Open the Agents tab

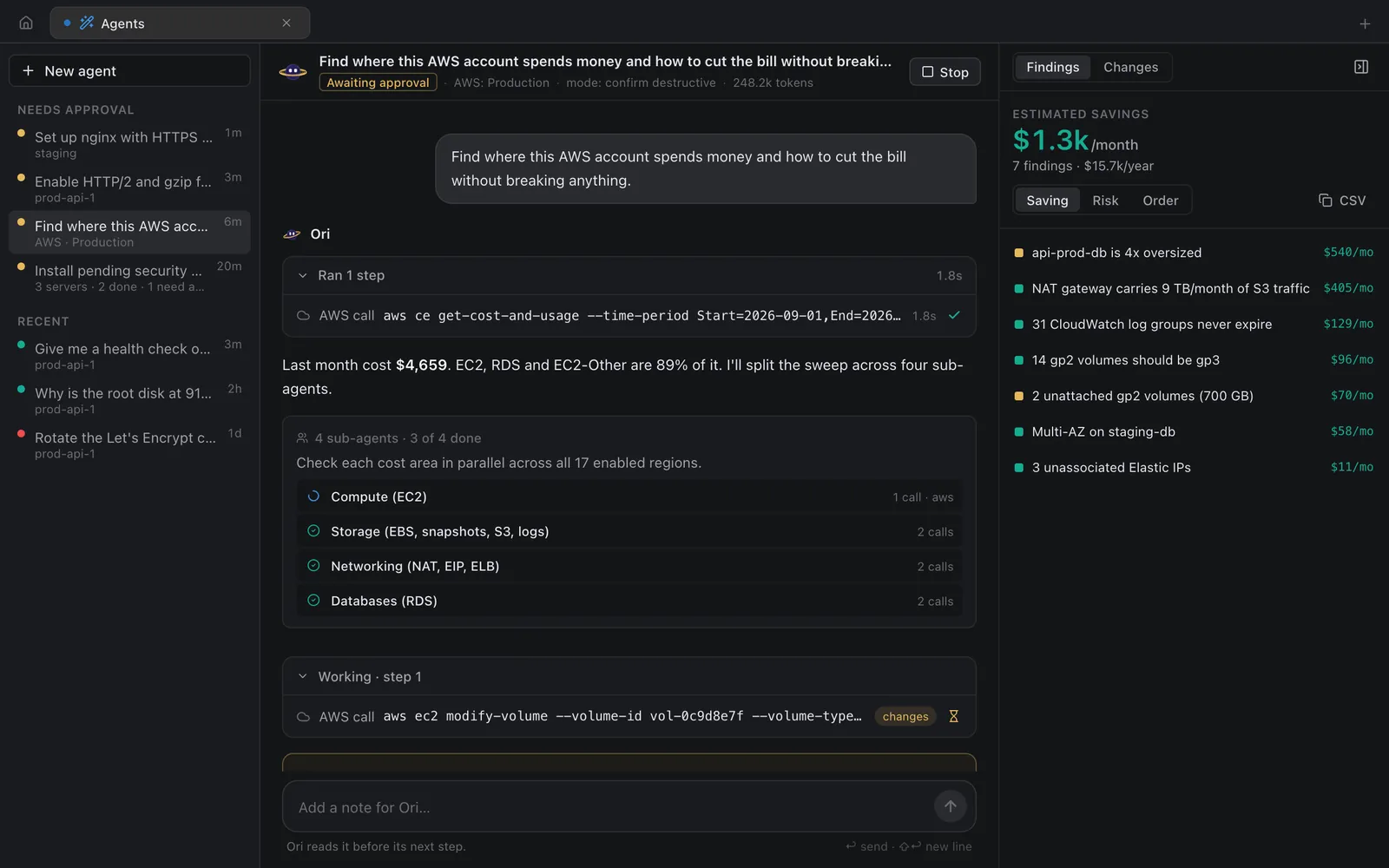pyautogui.click(x=180, y=23)
